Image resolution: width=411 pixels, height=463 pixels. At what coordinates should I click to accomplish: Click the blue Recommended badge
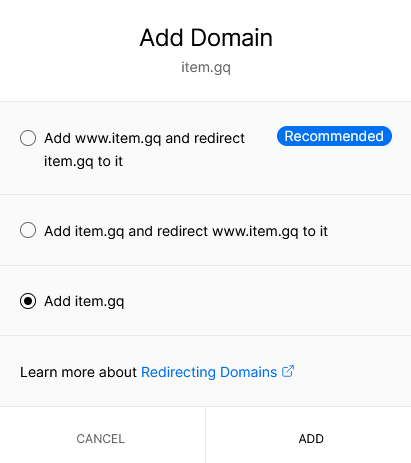(x=334, y=136)
